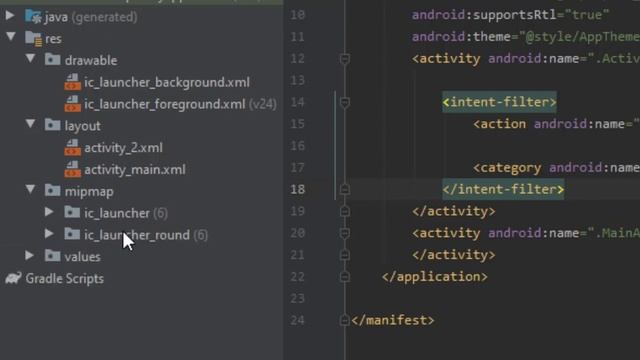Select the values folder label
Image resolution: width=640 pixels, height=360 pixels.
pos(82,257)
